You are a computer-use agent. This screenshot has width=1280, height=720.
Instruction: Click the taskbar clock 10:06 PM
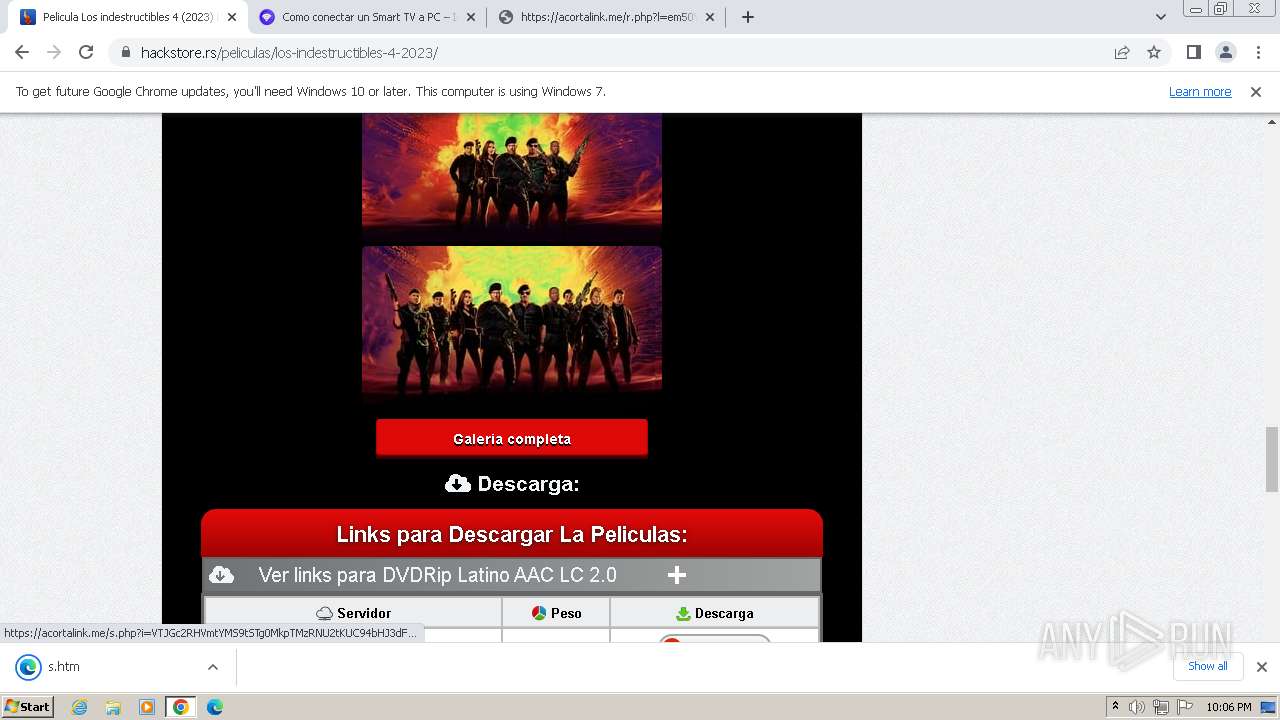tap(1229, 707)
